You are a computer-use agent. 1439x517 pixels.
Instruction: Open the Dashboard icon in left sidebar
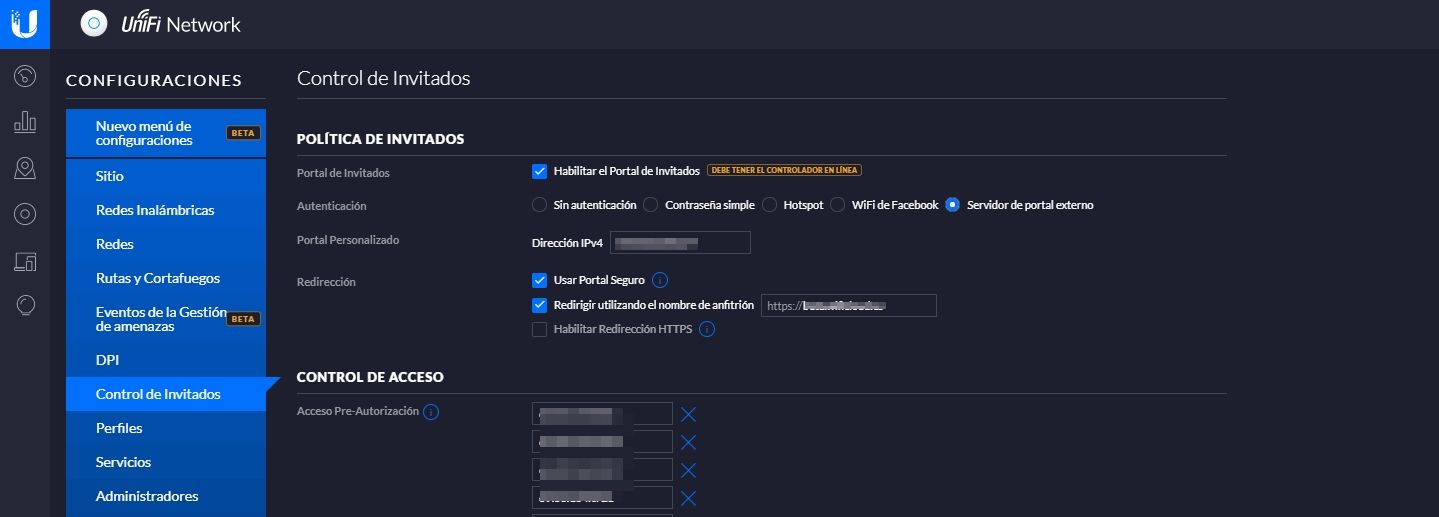[x=25, y=76]
